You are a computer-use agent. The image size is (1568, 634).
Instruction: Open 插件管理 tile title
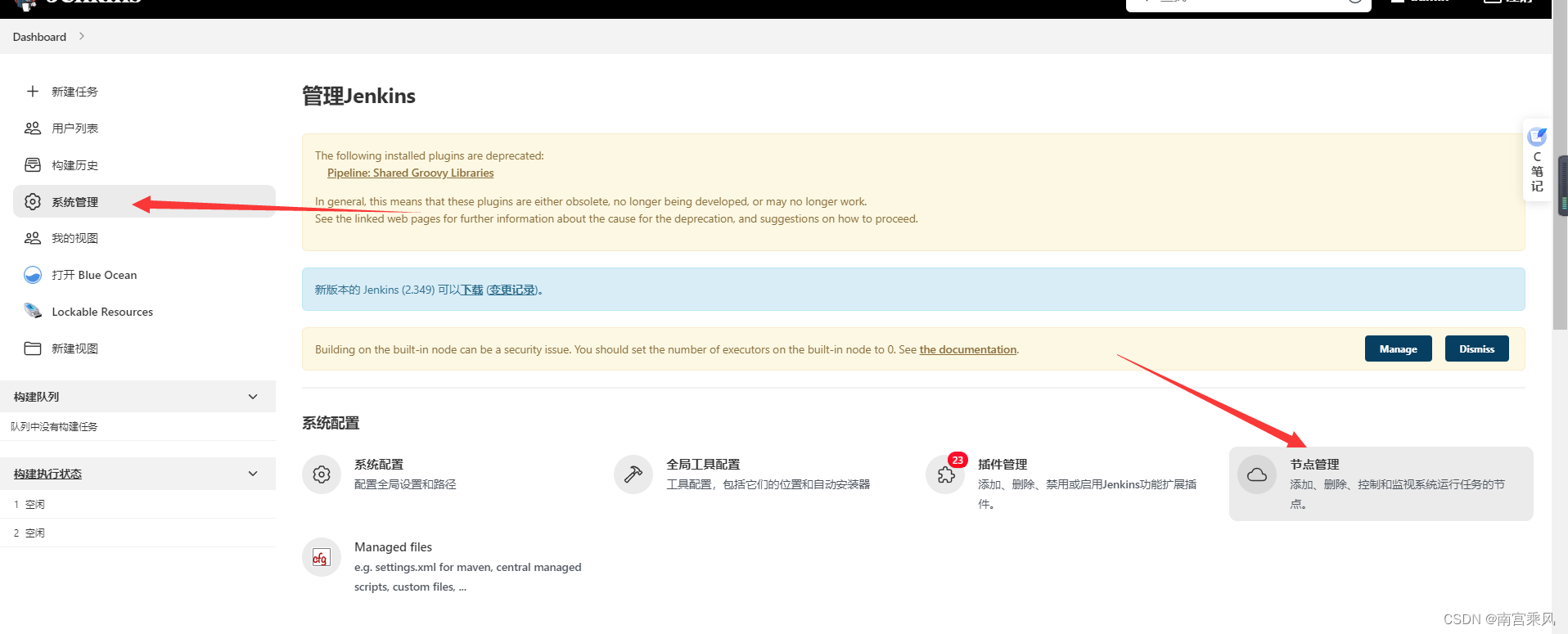click(1003, 464)
